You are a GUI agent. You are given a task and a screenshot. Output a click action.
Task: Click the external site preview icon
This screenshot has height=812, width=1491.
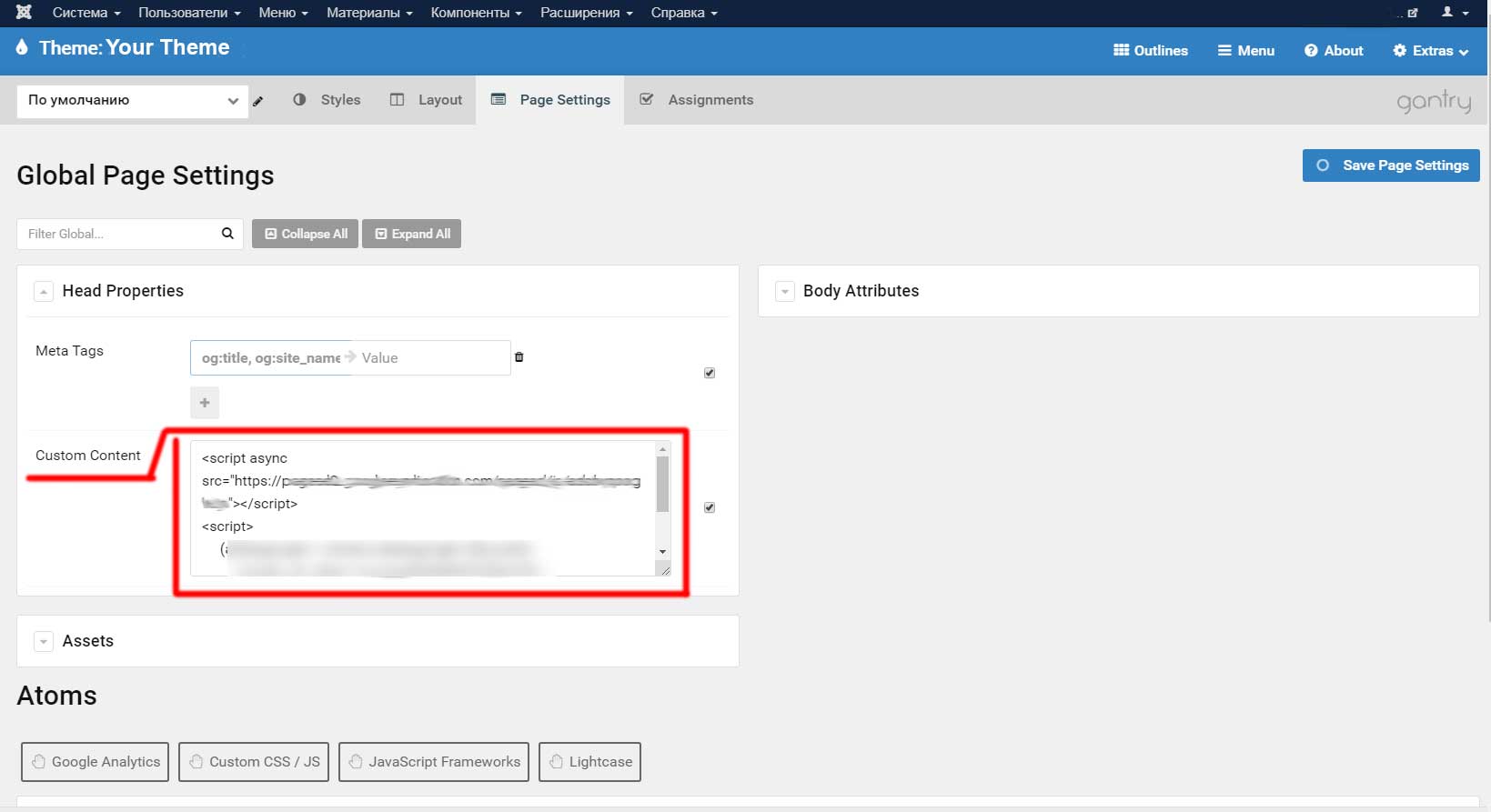1412,13
